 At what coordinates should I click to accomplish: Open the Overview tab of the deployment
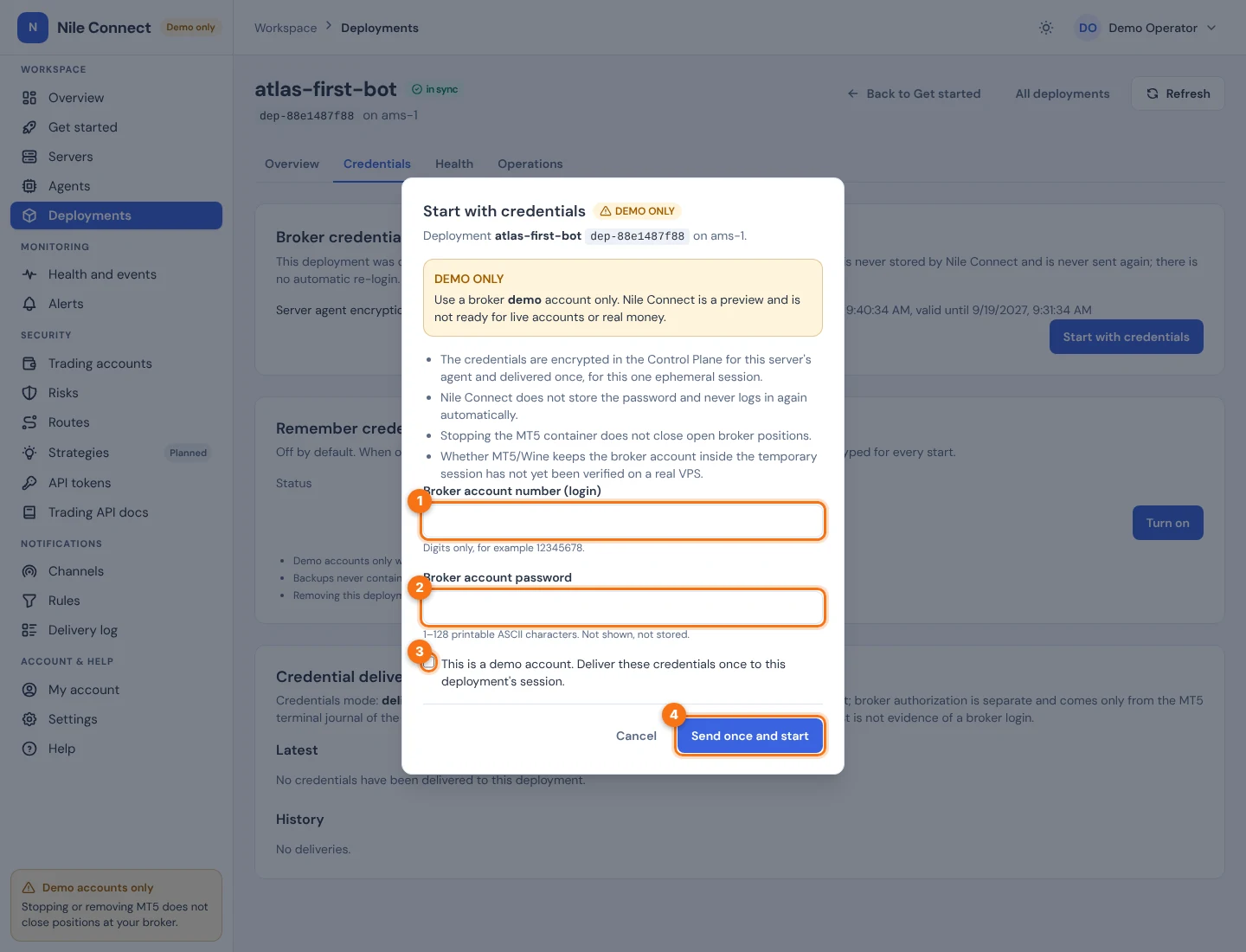click(x=292, y=164)
